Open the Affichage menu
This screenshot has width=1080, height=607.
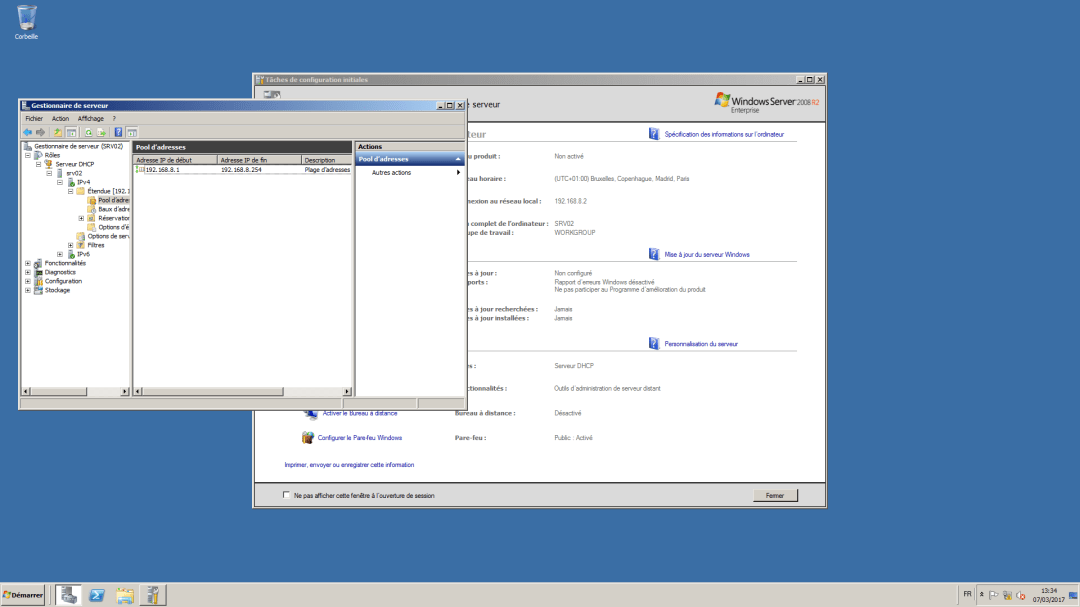click(x=92, y=118)
